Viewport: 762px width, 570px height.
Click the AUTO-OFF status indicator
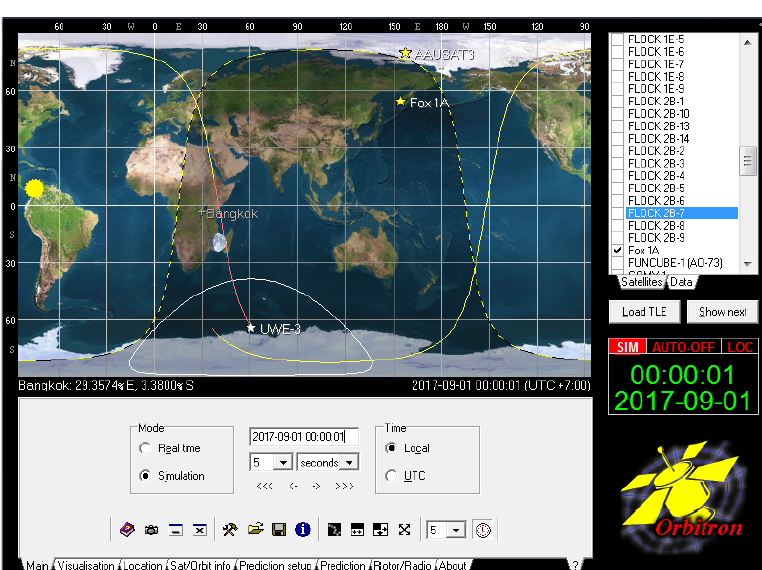pyautogui.click(x=683, y=347)
